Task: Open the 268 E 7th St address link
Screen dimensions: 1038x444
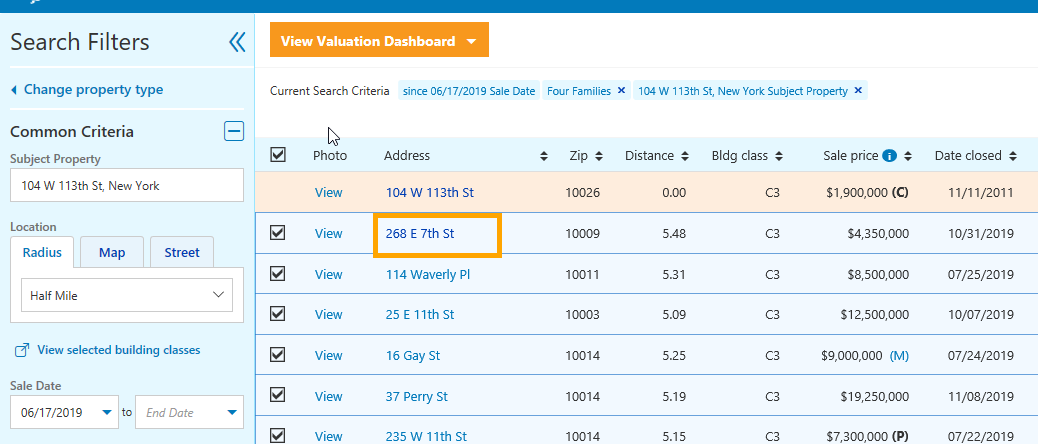Action: coord(420,234)
